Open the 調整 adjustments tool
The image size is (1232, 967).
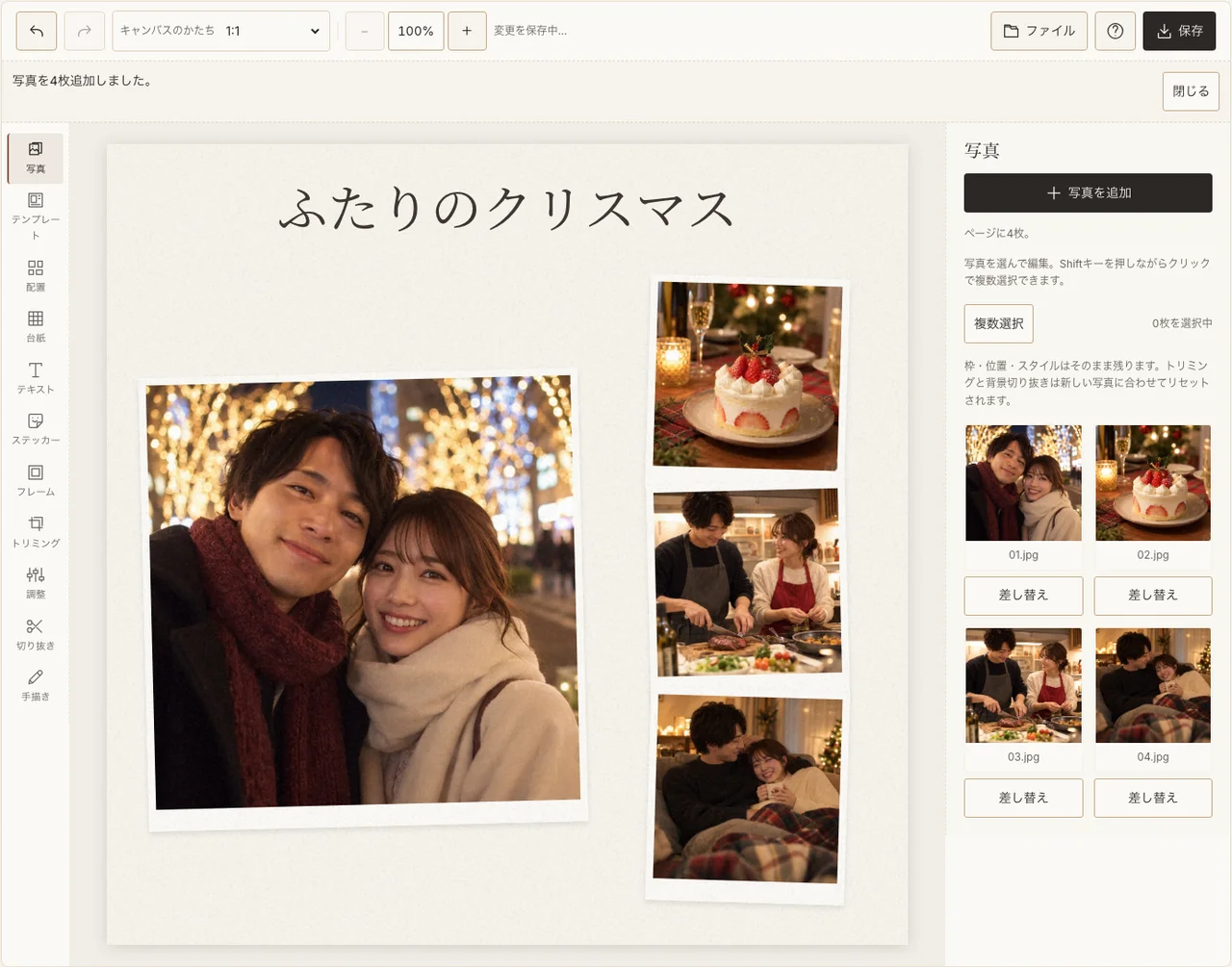coord(36,582)
